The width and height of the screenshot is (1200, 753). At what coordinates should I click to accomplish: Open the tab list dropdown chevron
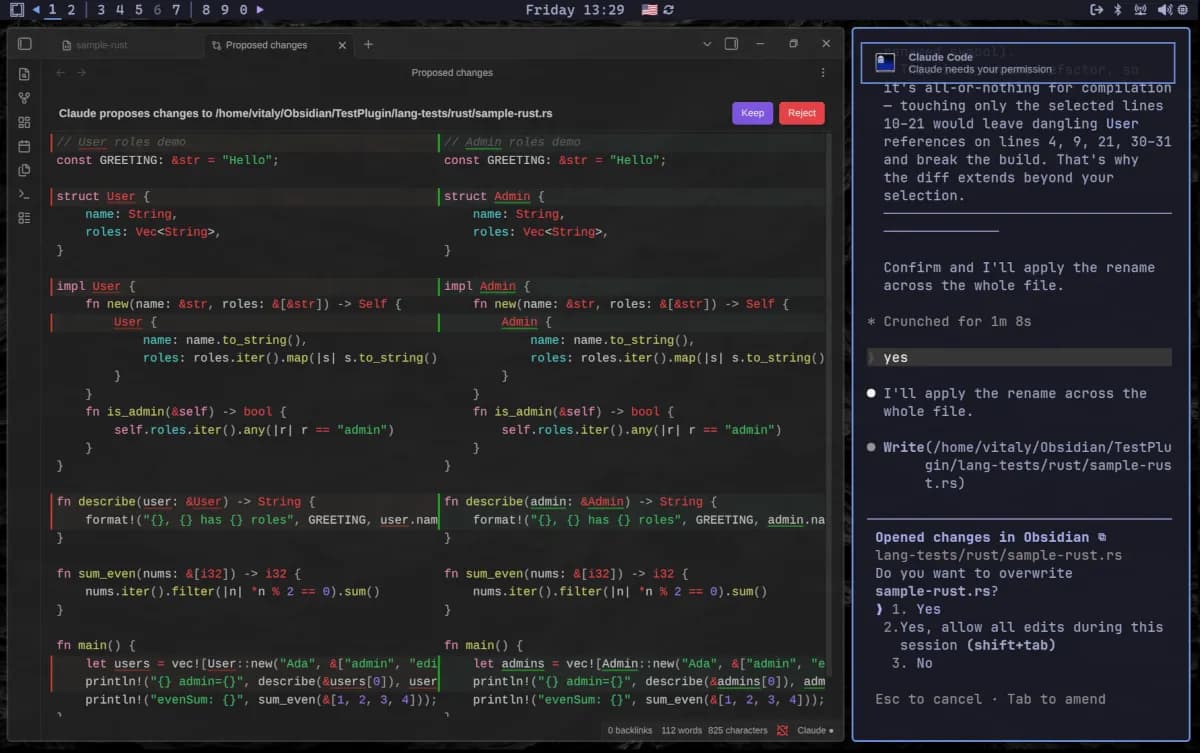(707, 44)
